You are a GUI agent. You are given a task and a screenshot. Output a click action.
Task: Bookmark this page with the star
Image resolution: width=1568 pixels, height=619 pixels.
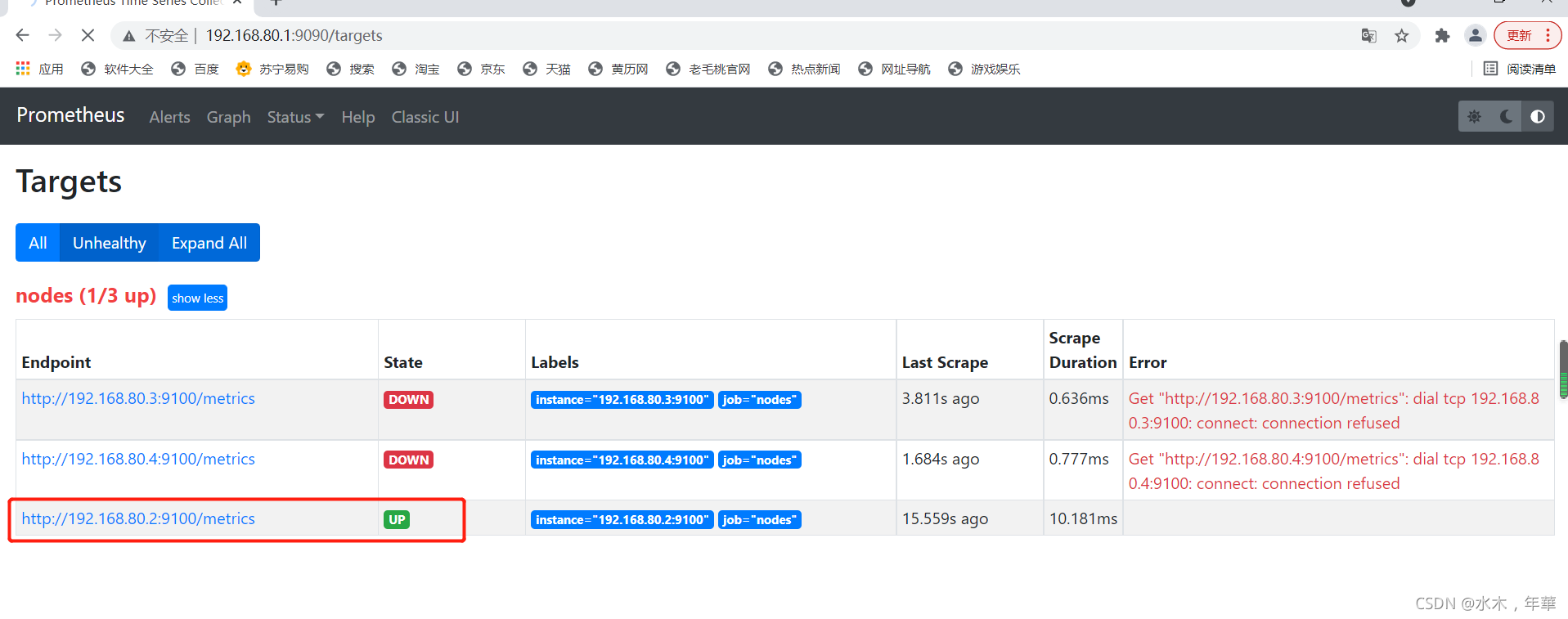(x=1402, y=35)
